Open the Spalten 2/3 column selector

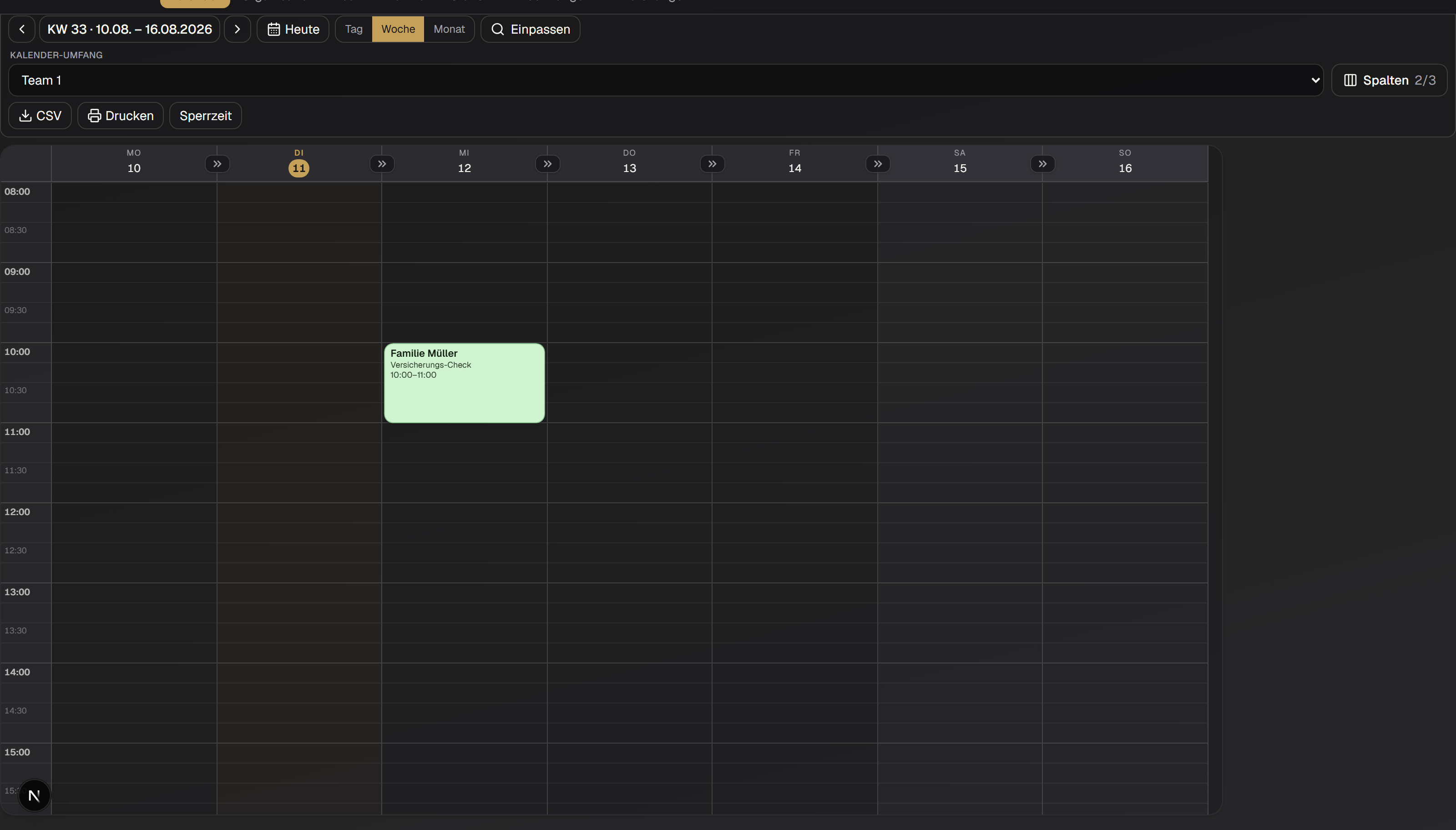click(1389, 81)
